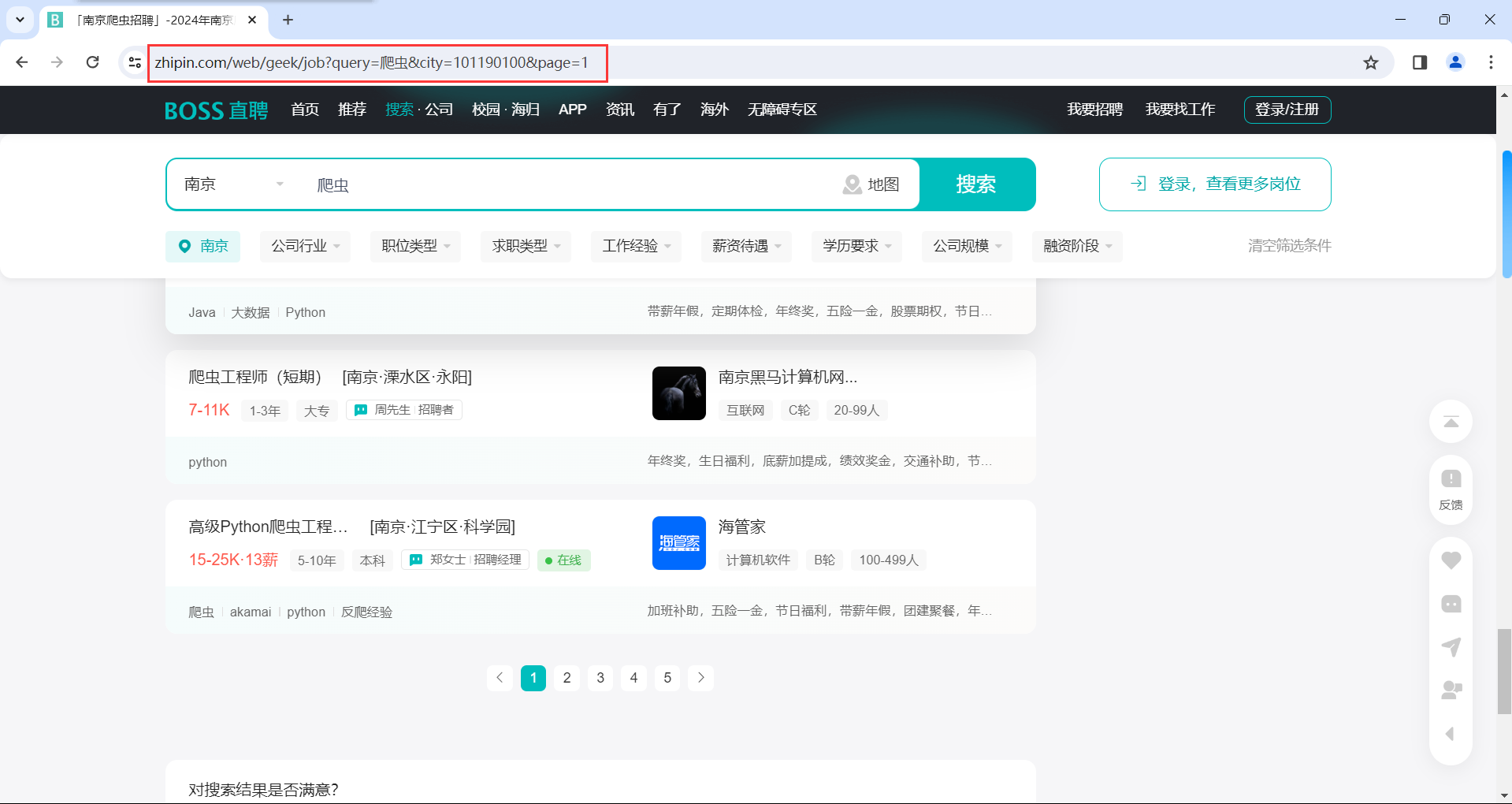Click 海管家 company logo
The width and height of the screenshot is (1512, 804).
coord(679,543)
